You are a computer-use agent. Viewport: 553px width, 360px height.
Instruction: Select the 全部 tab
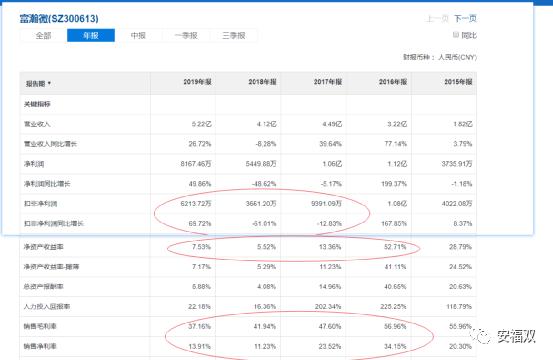pos(43,36)
